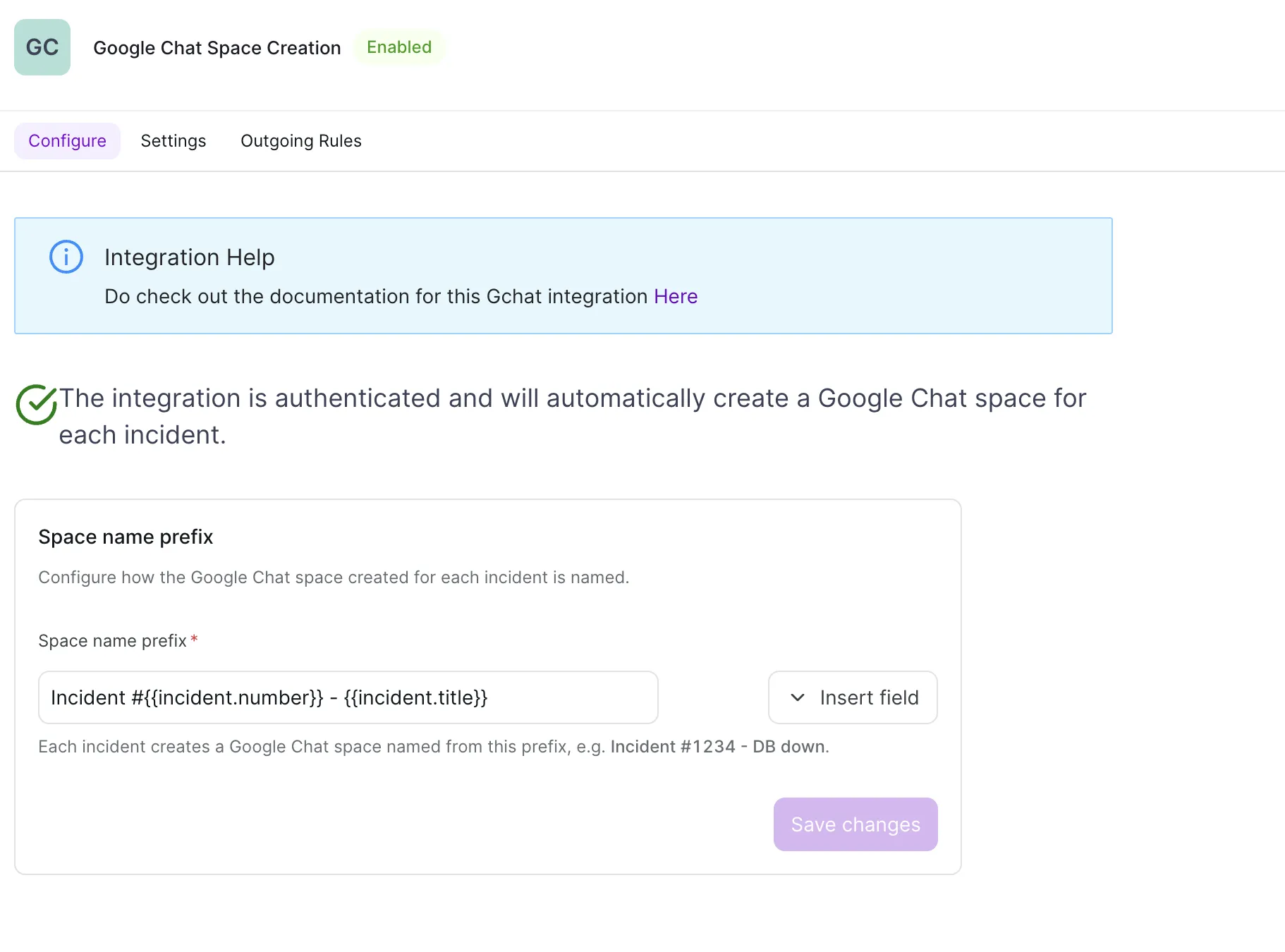Viewport: 1285px width, 952px height.
Task: Click the Google Chat Space Creation title
Action: tap(217, 48)
